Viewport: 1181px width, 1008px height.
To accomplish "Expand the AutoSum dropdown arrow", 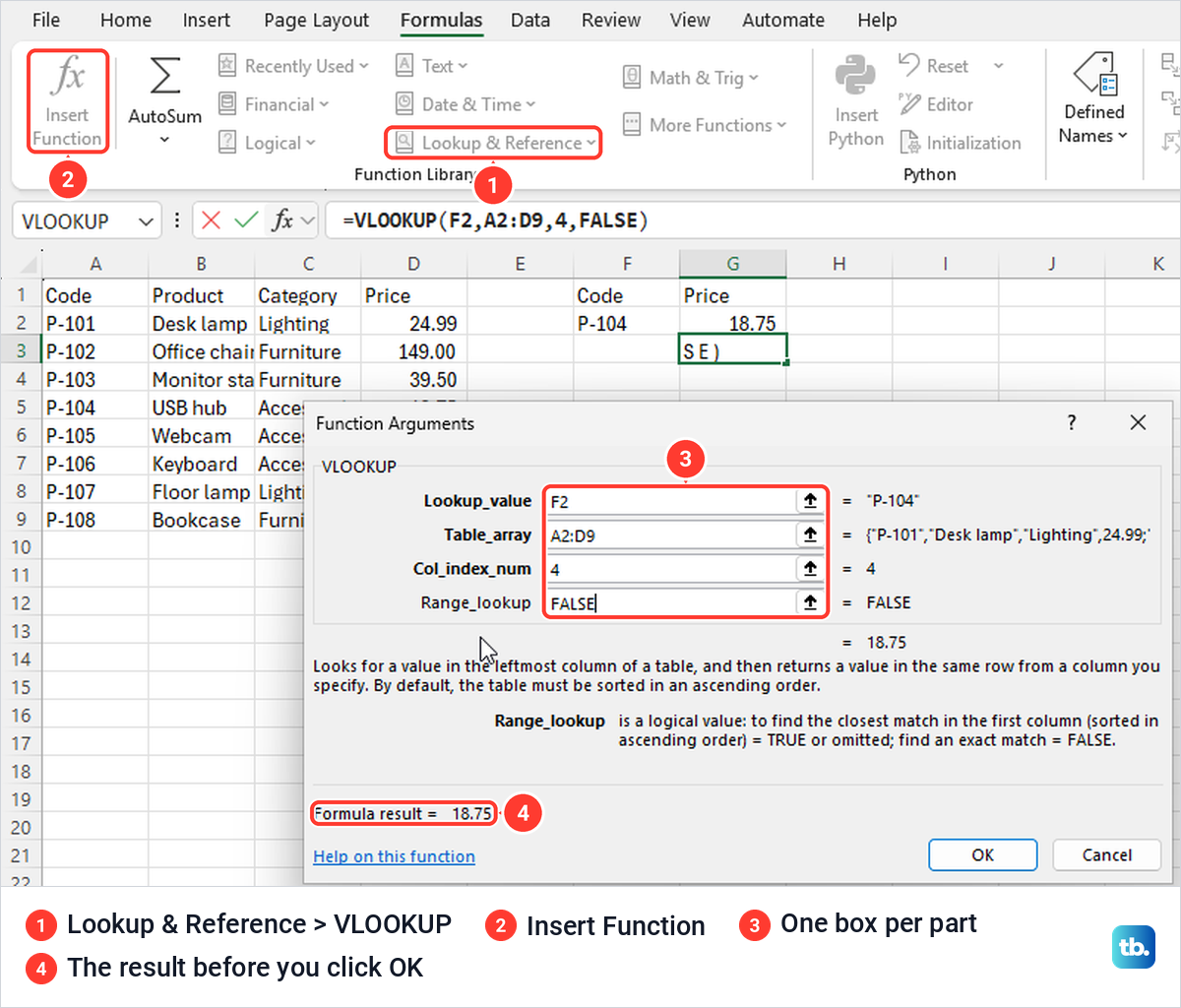I will [164, 140].
